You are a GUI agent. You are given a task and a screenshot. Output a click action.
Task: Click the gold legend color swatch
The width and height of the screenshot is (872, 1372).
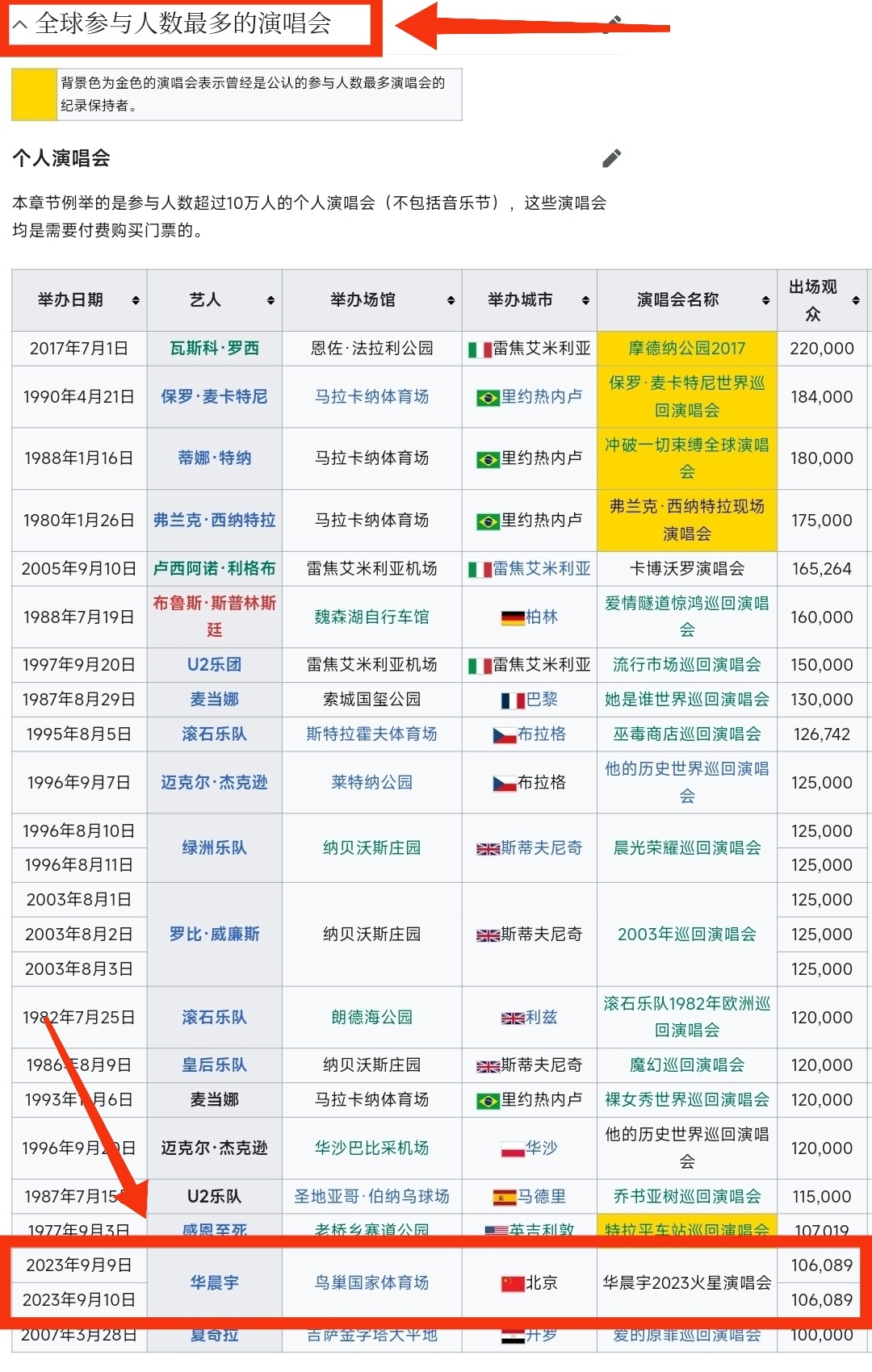(x=34, y=94)
